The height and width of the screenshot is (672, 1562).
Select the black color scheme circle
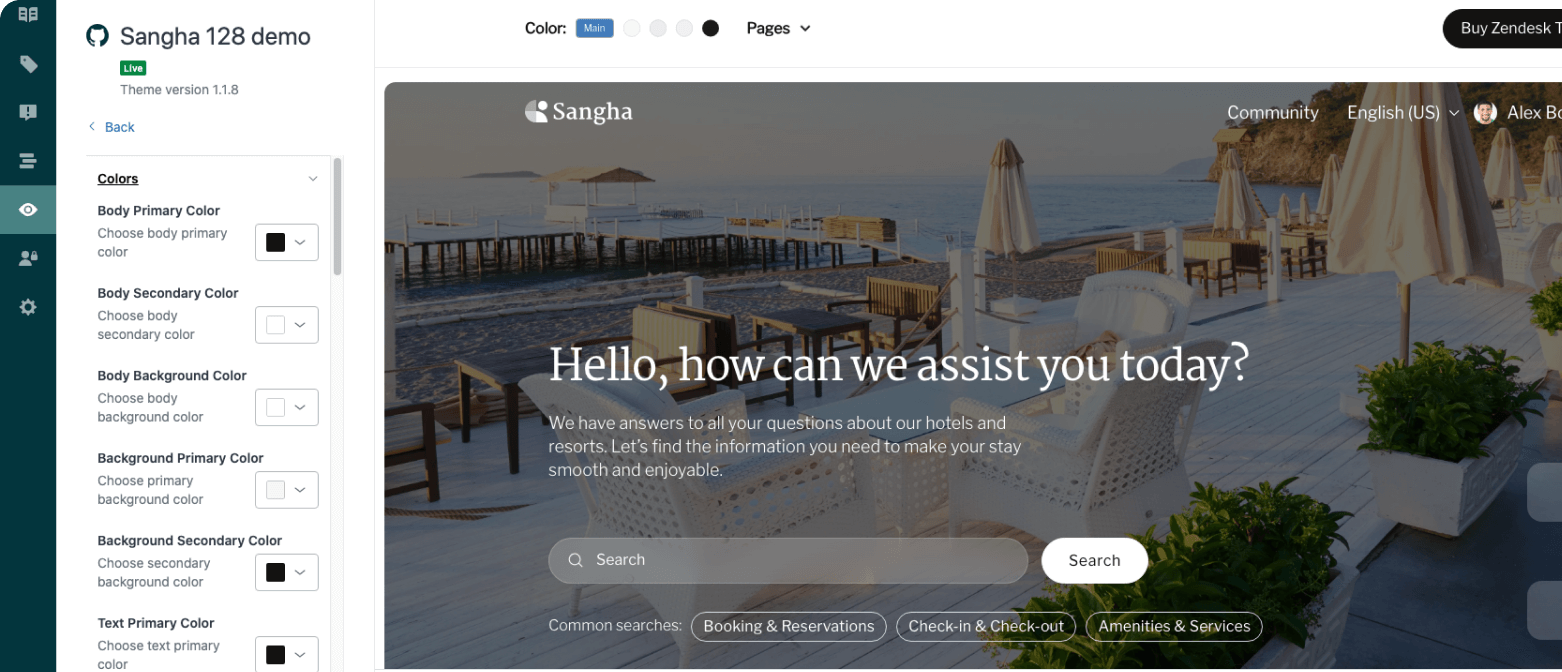click(710, 29)
